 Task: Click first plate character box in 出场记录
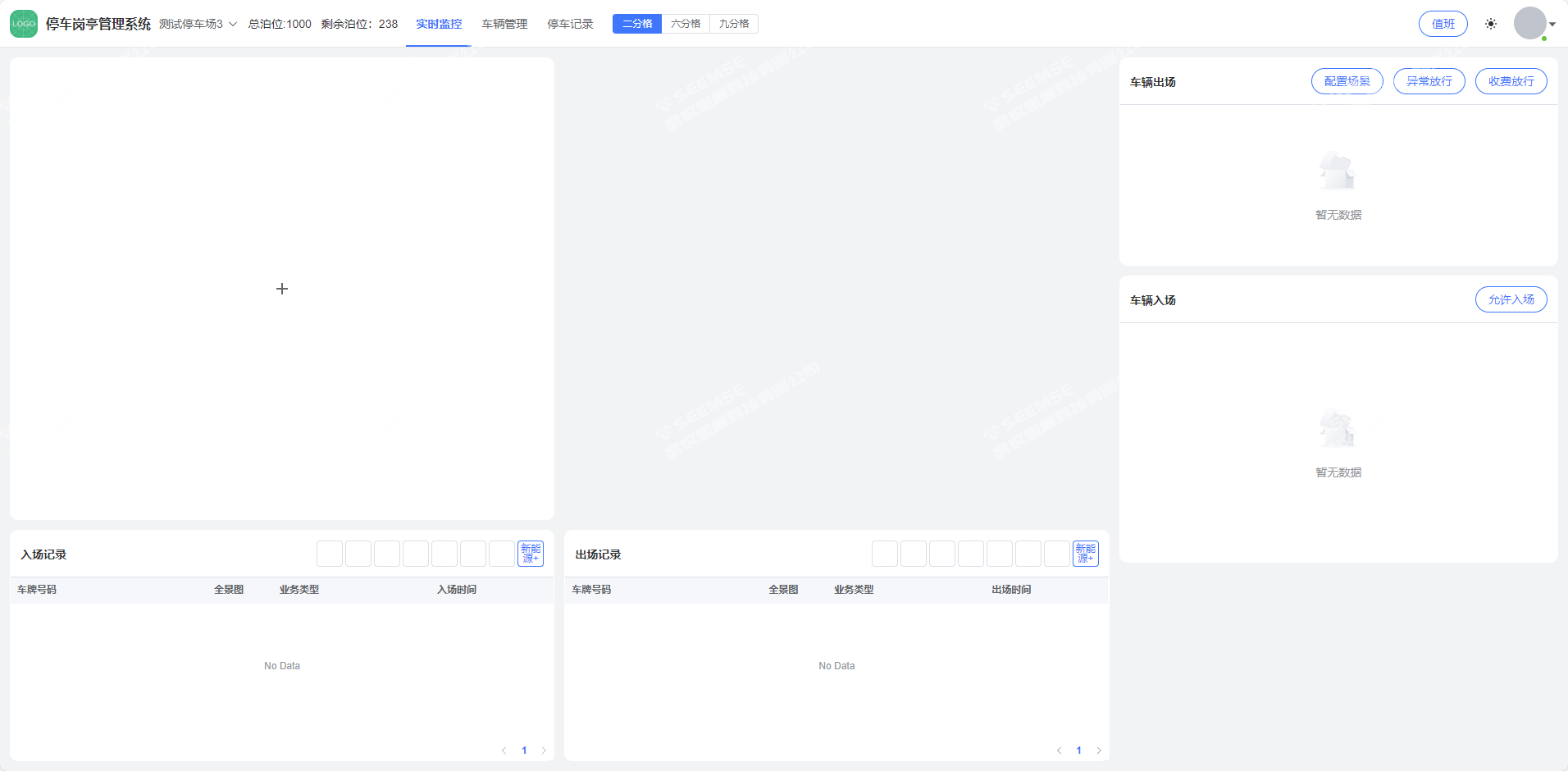coord(885,554)
